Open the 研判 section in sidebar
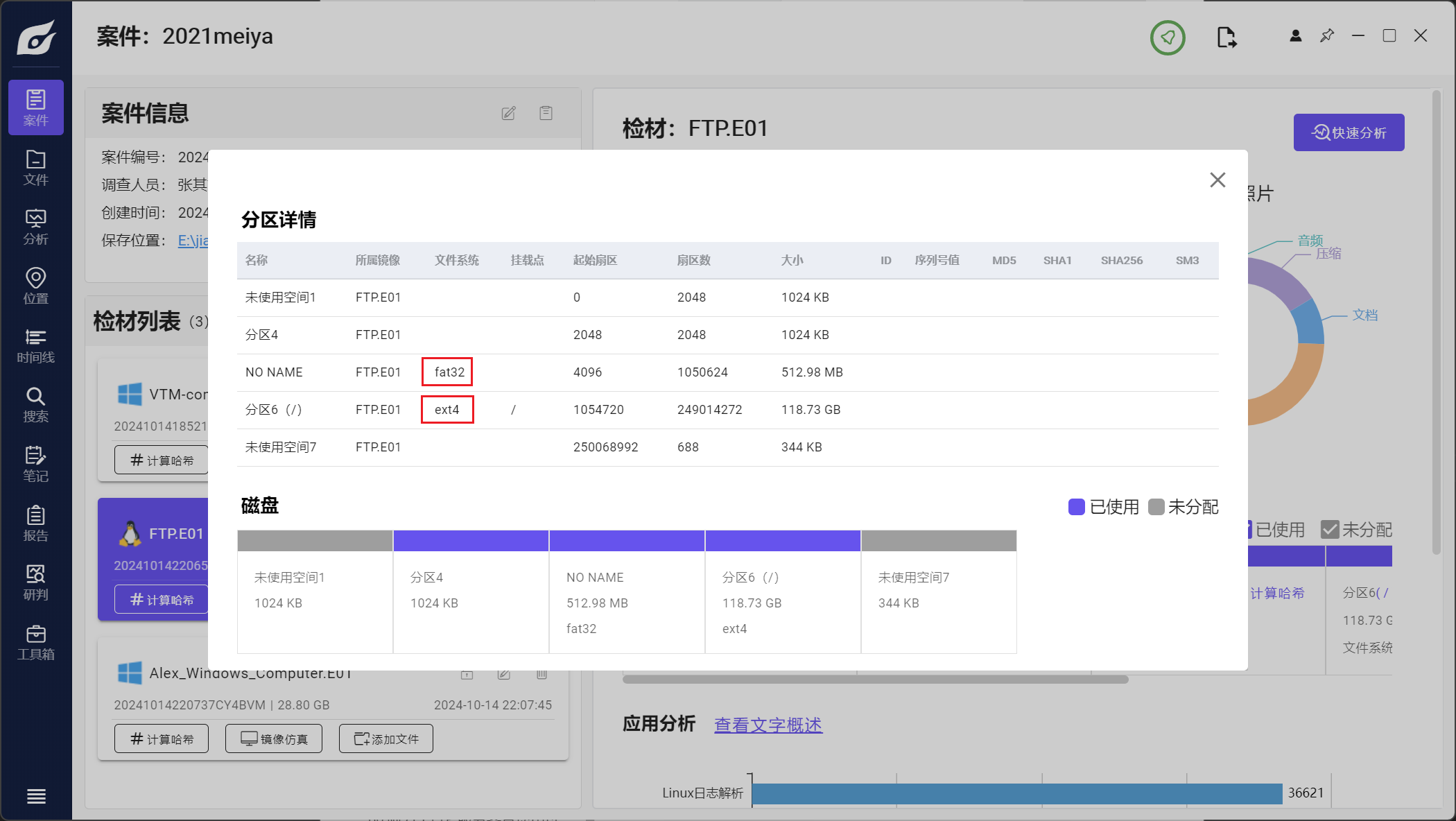The width and height of the screenshot is (1456, 821). (x=36, y=583)
